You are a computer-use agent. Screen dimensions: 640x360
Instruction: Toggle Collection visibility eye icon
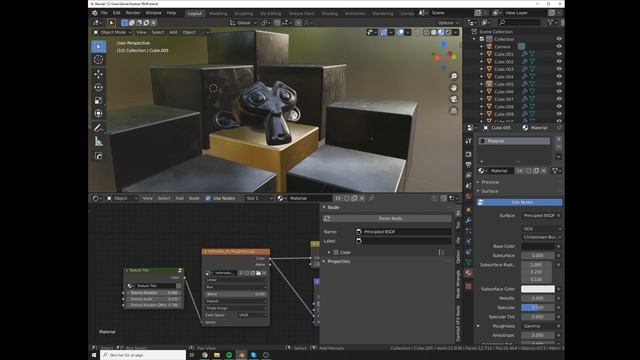559,39
